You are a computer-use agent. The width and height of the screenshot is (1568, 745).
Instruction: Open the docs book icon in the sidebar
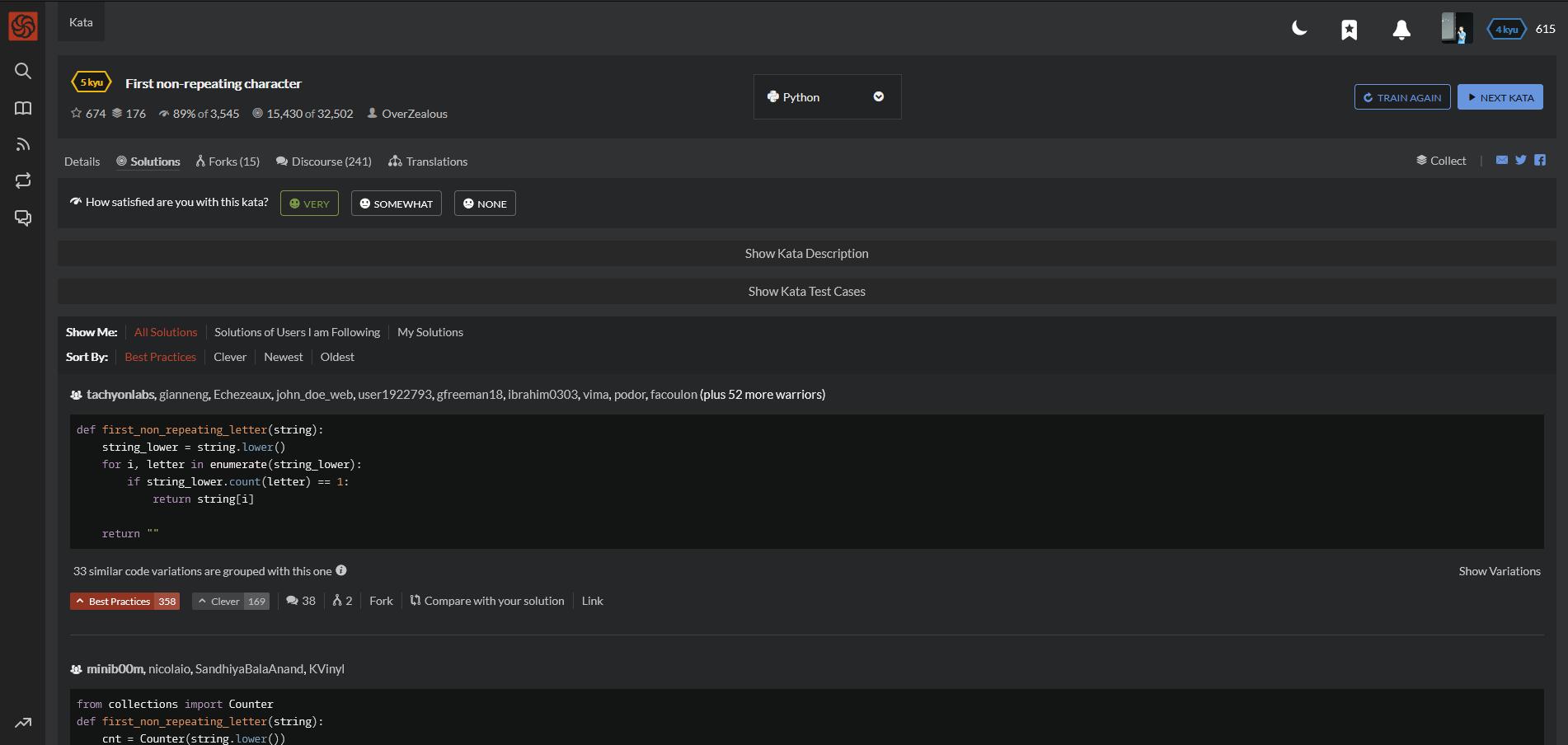pyautogui.click(x=23, y=108)
